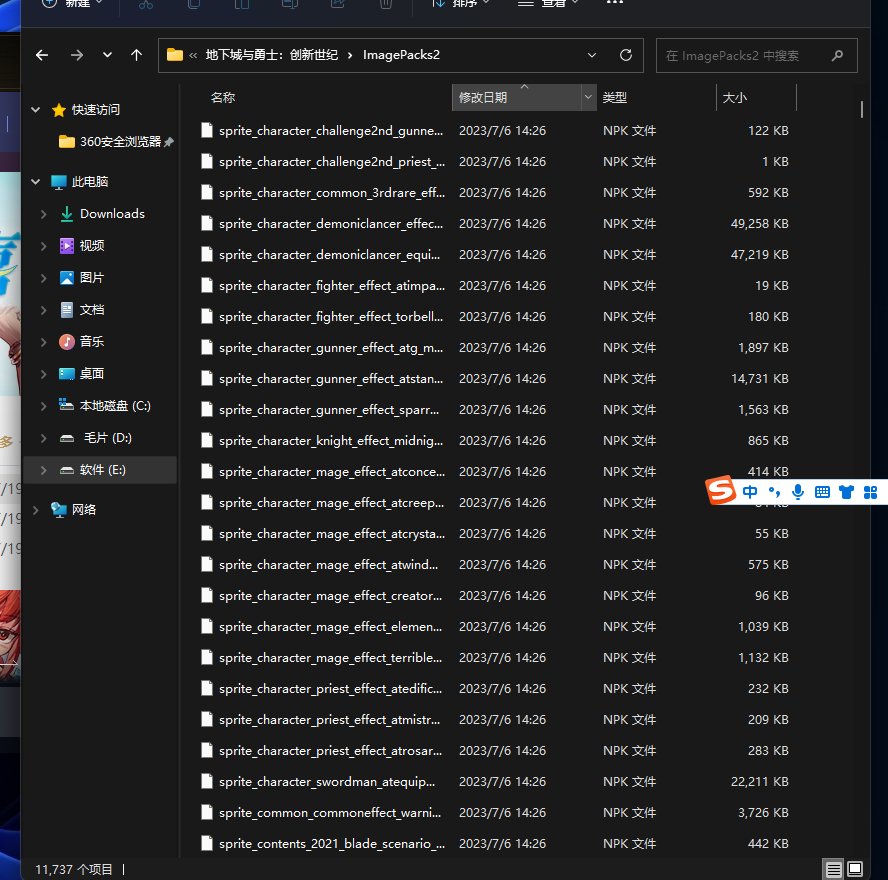888x880 pixels.
Task: Open Sogou soft keyboard
Action: pos(822,492)
